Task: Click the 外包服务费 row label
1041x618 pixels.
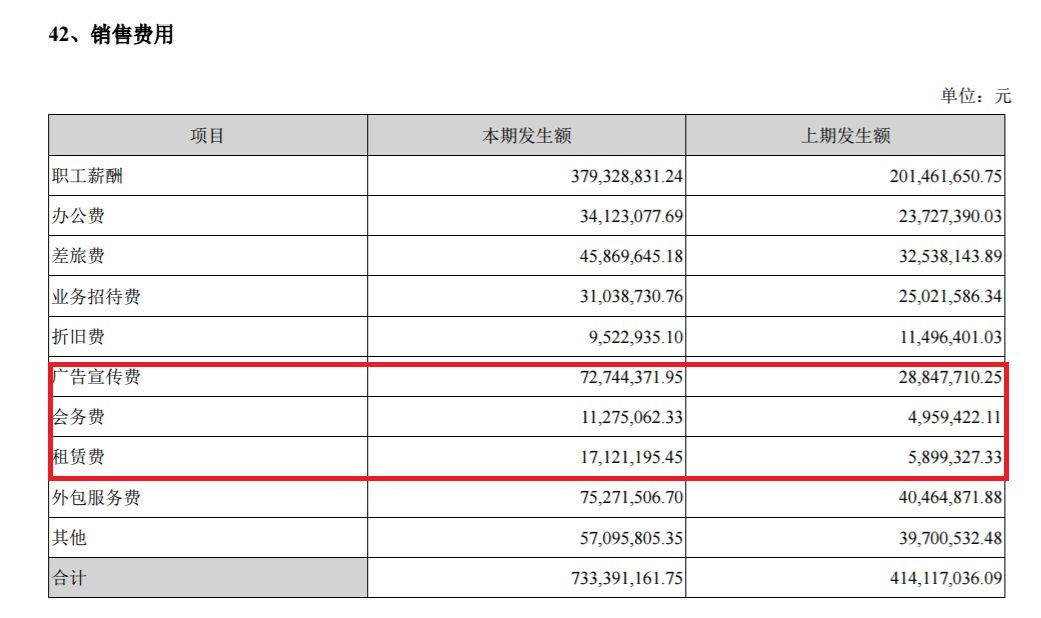Action: click(x=96, y=498)
